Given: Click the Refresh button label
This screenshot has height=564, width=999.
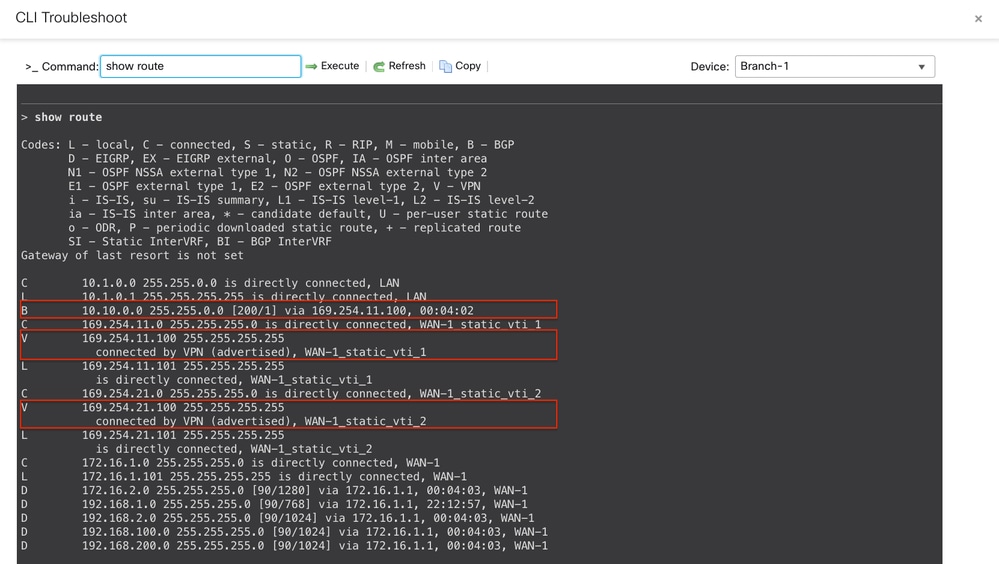Looking at the screenshot, I should click(406, 66).
